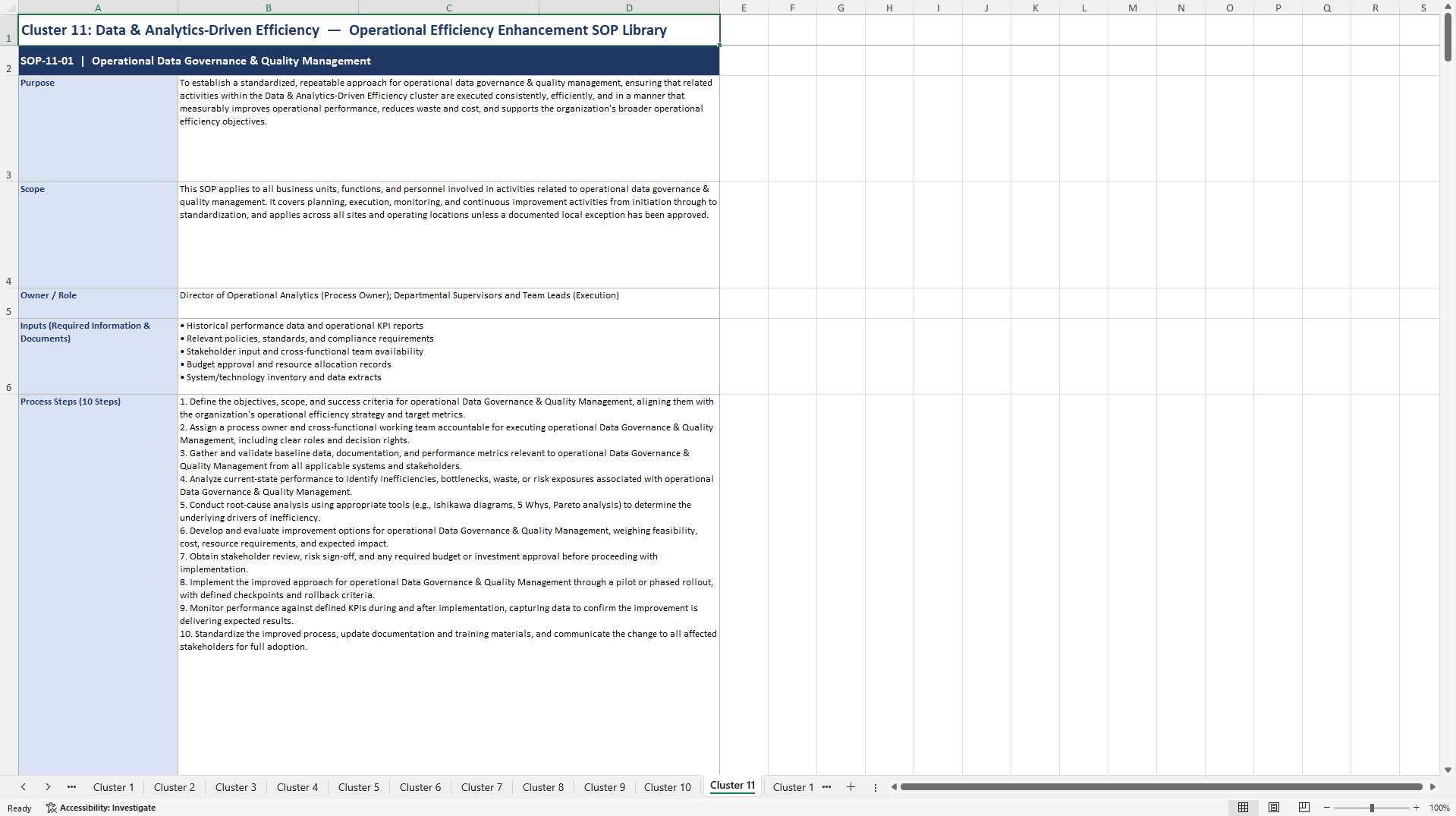Select column C header
This screenshot has width=1456, height=816.
point(448,8)
